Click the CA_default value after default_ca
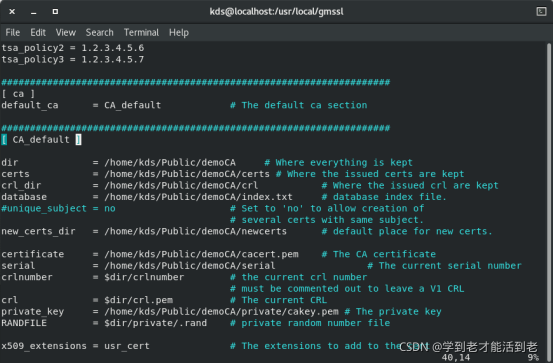 pyautogui.click(x=132, y=105)
